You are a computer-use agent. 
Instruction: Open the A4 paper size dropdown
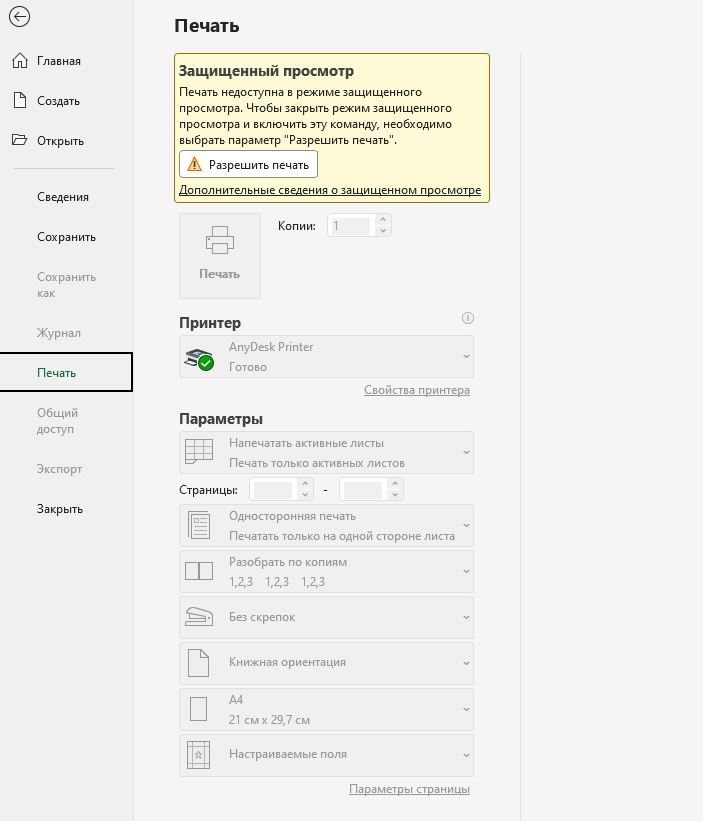[x=326, y=709]
